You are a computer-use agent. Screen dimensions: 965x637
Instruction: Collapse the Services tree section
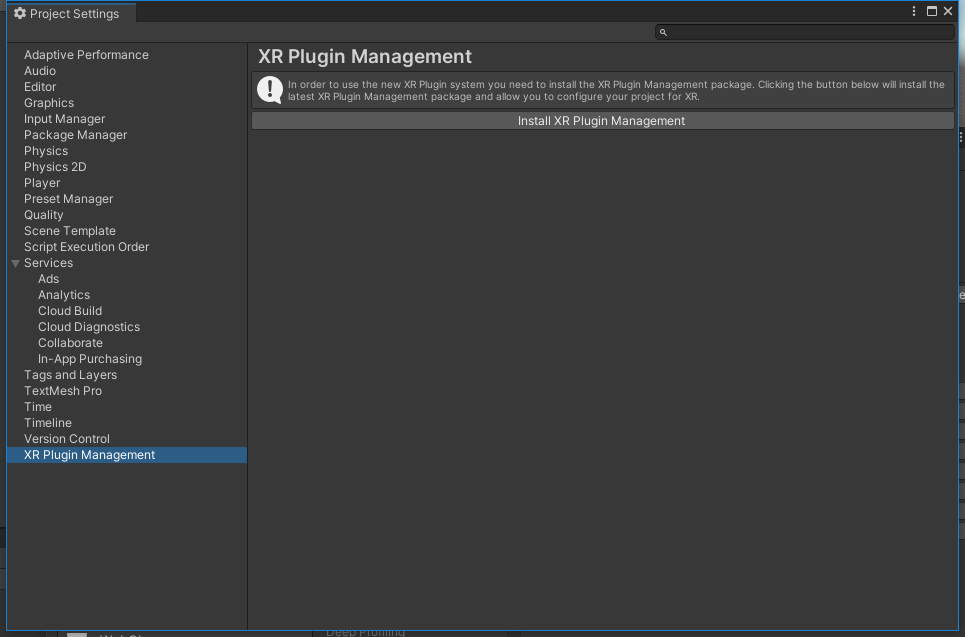click(15, 263)
